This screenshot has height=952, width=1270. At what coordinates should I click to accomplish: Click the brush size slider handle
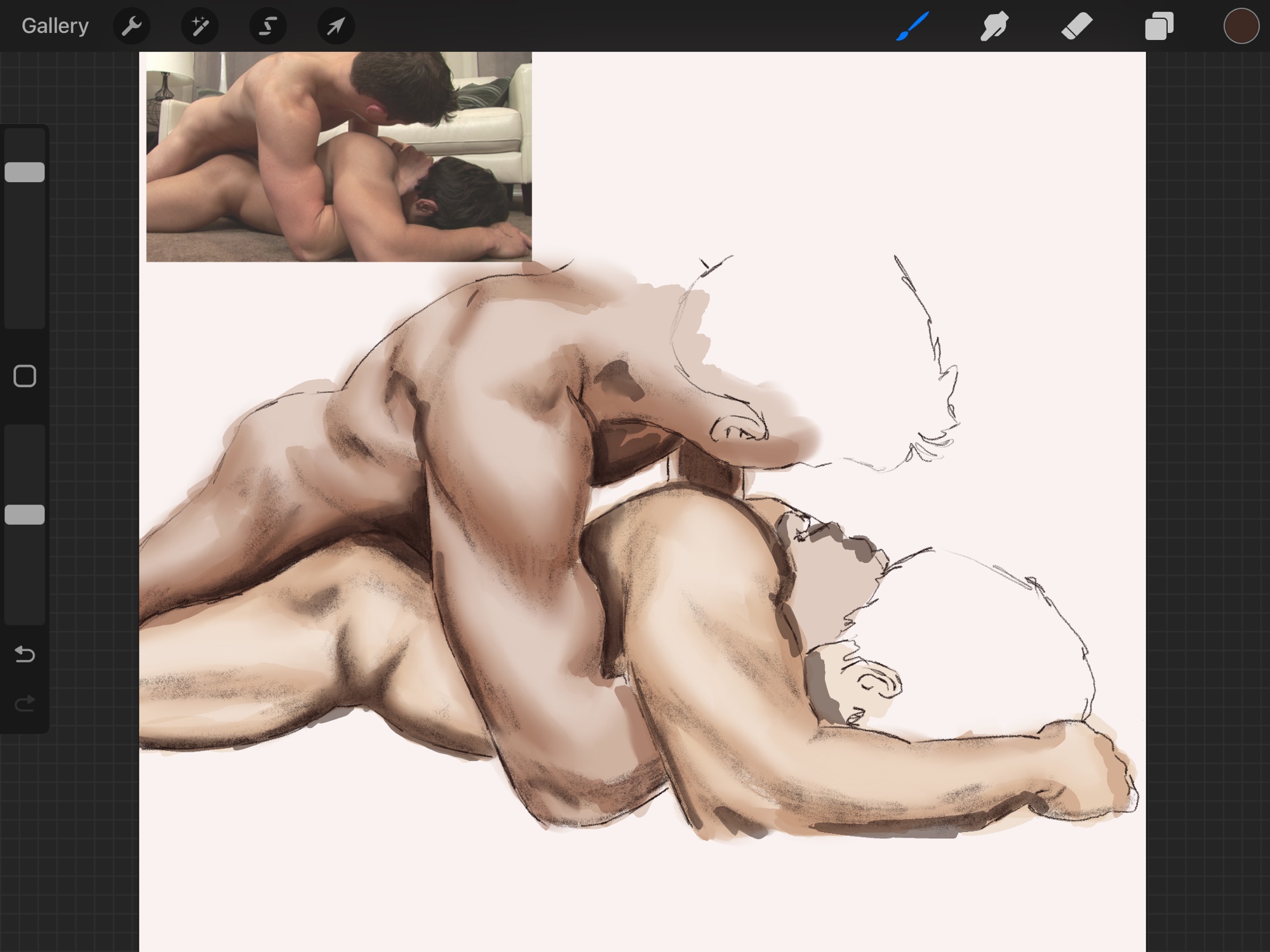[x=25, y=172]
